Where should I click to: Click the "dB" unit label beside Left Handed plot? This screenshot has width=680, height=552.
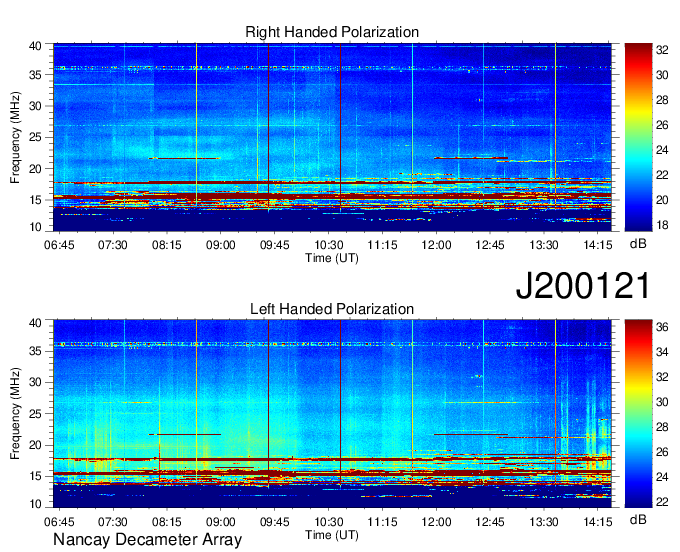638,519
